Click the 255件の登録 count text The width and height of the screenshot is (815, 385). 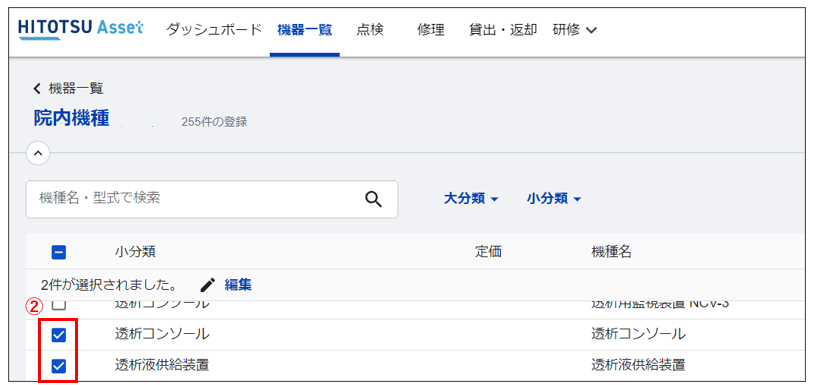[214, 122]
